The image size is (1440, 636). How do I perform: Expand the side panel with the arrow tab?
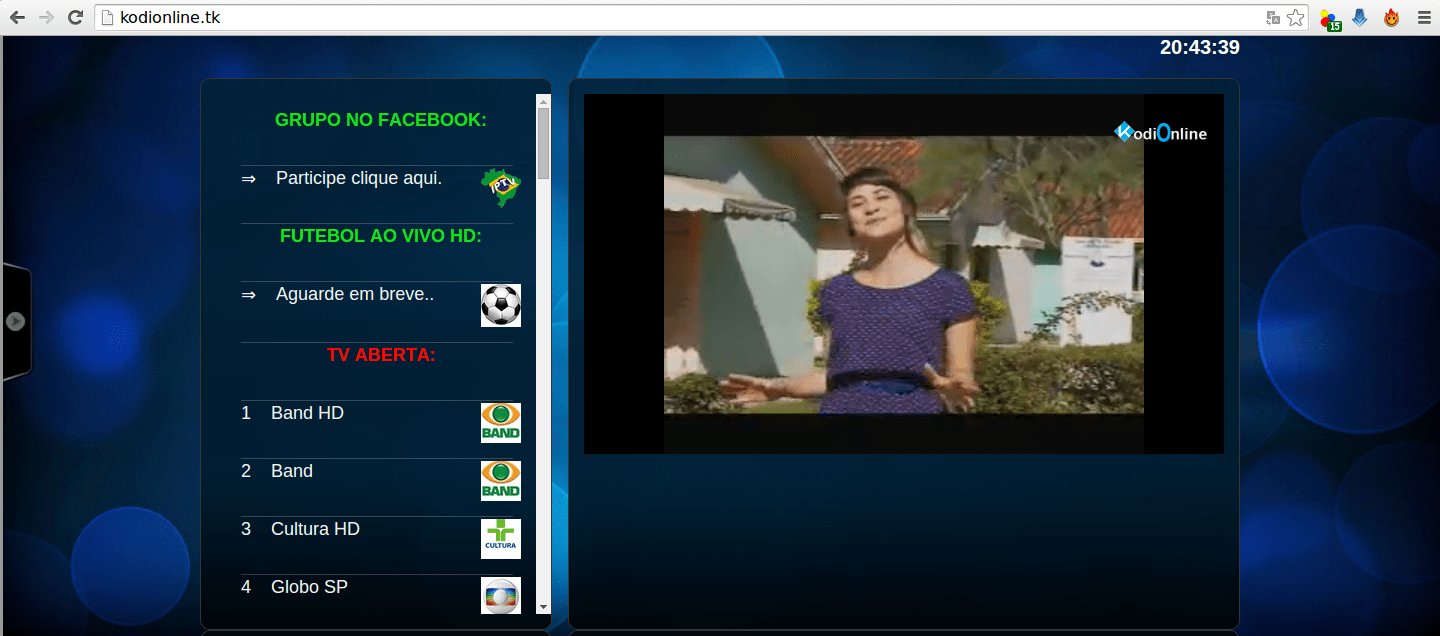(15, 321)
